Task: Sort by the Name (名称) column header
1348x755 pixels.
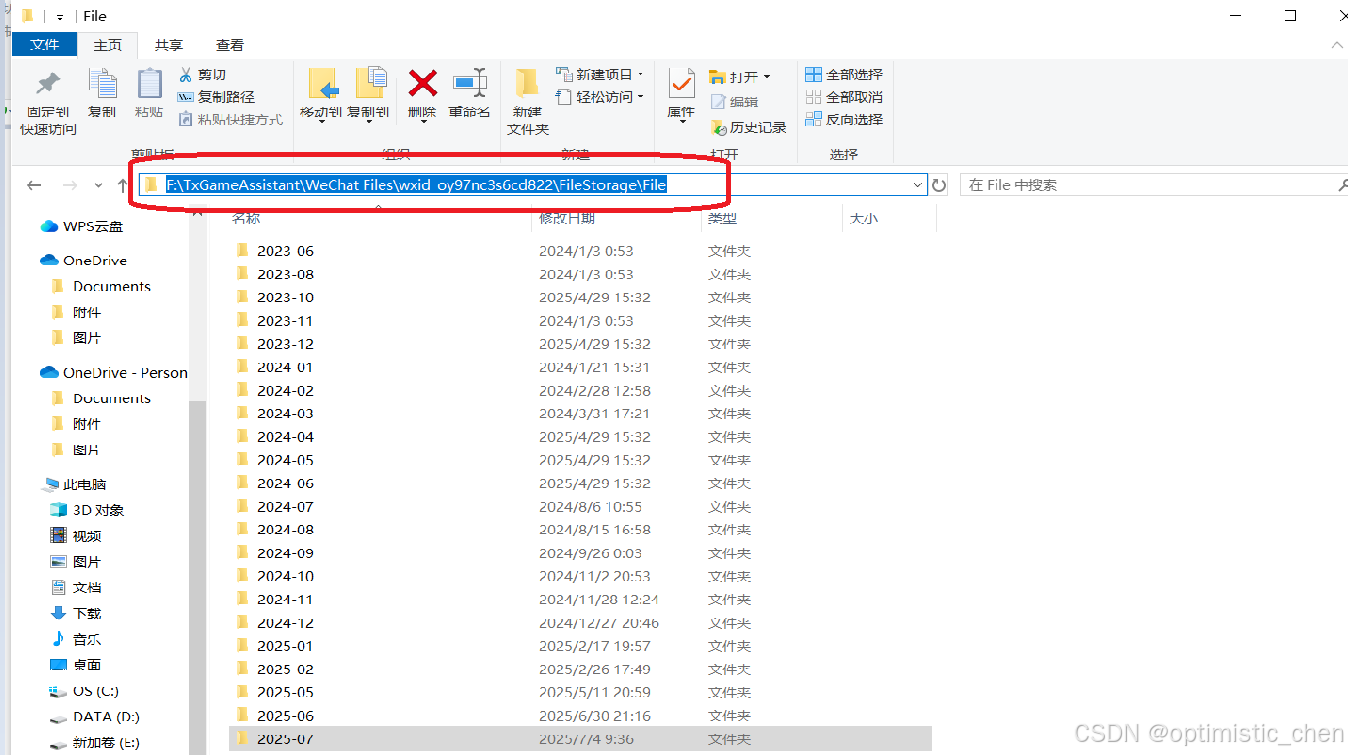Action: coord(246,218)
